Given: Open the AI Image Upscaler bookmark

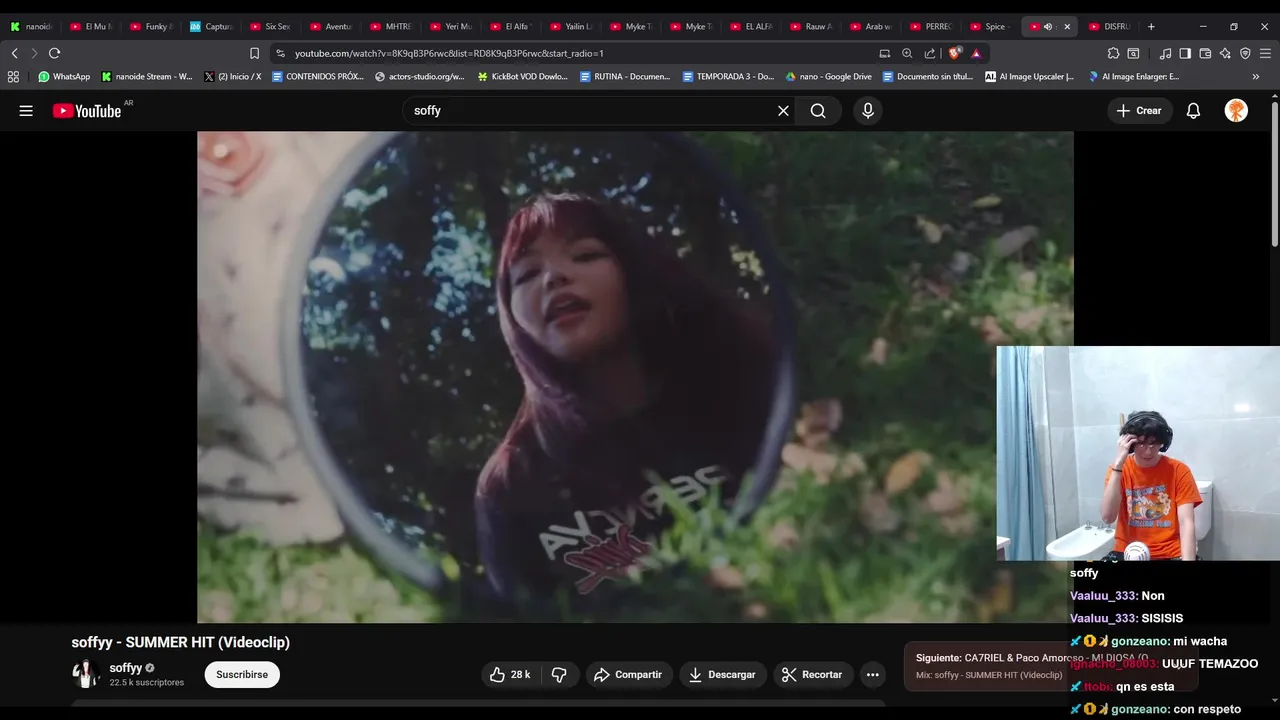Looking at the screenshot, I should (x=1030, y=76).
